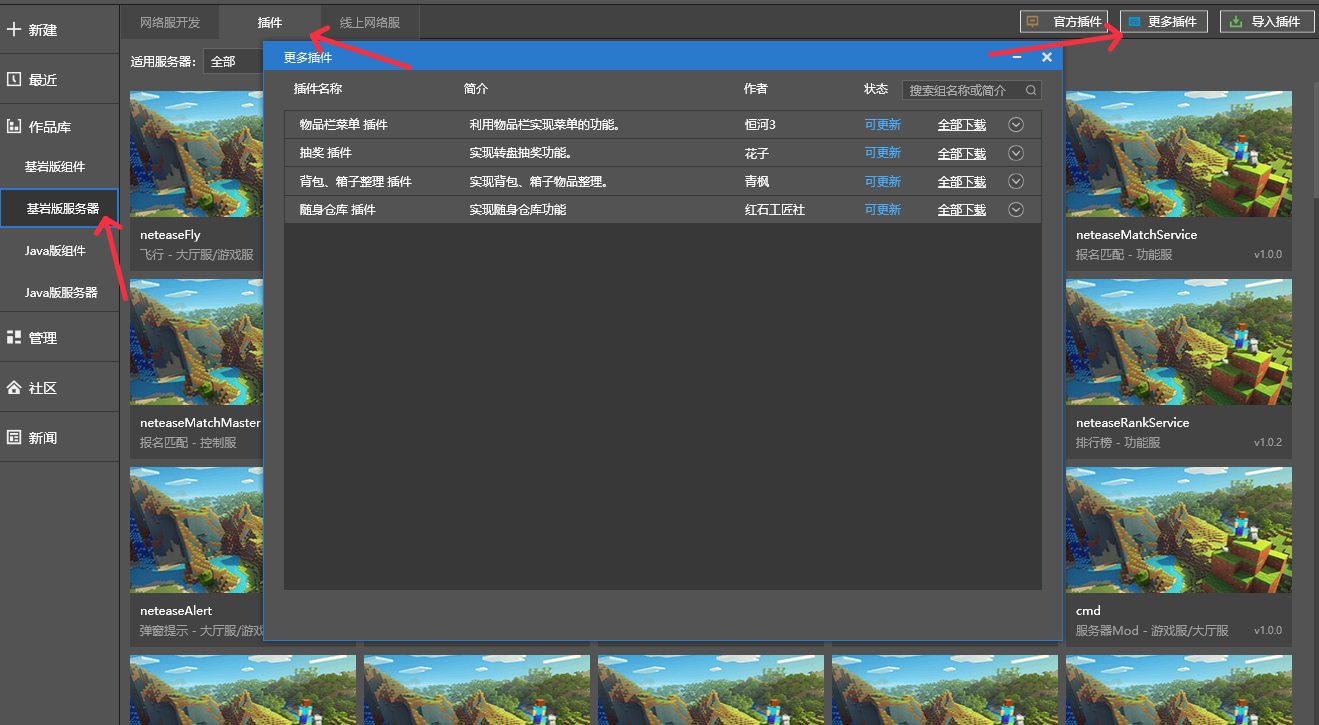Click author 恒河3 cell

[760, 125]
